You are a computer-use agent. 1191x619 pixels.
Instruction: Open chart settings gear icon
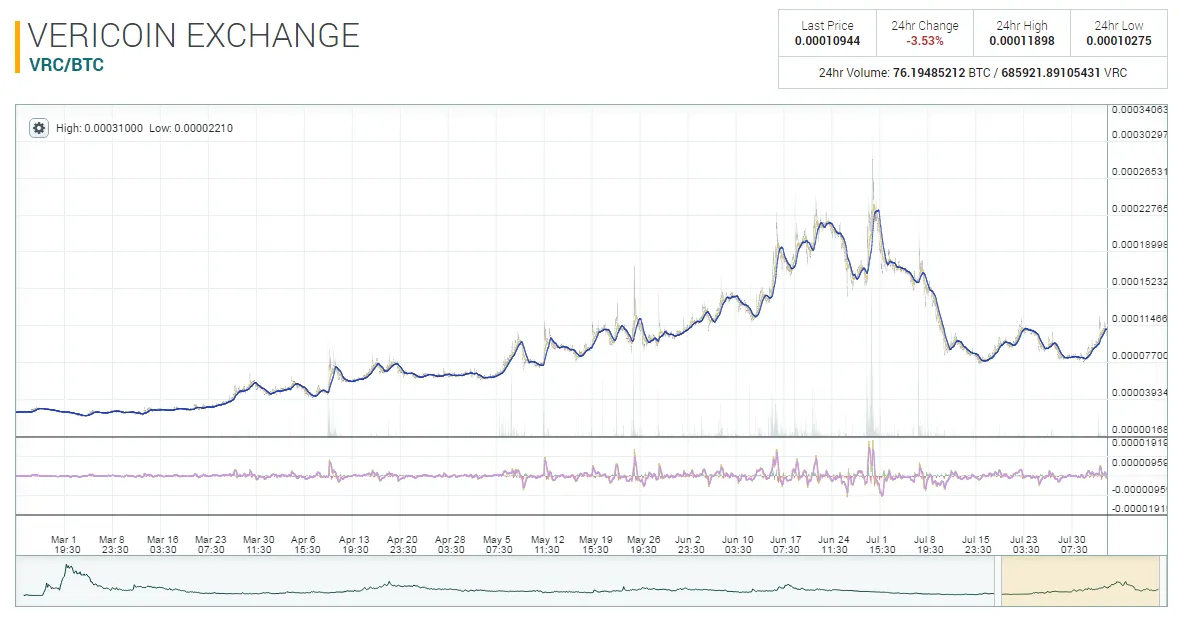click(39, 128)
